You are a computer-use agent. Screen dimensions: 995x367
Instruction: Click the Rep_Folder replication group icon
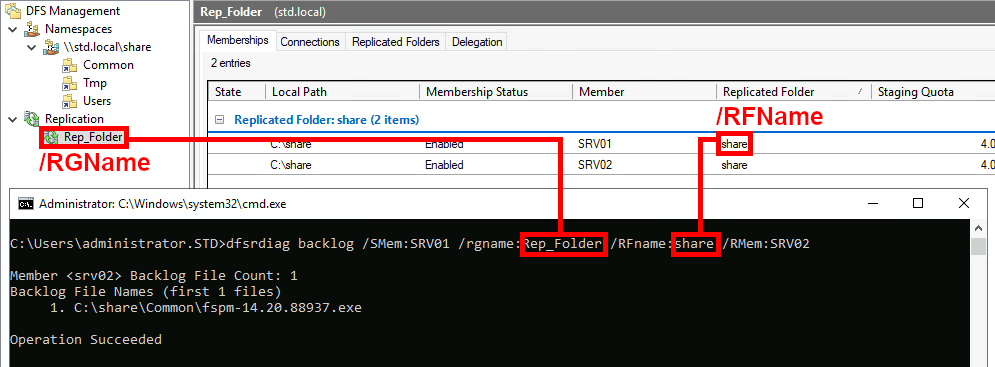coord(51,137)
